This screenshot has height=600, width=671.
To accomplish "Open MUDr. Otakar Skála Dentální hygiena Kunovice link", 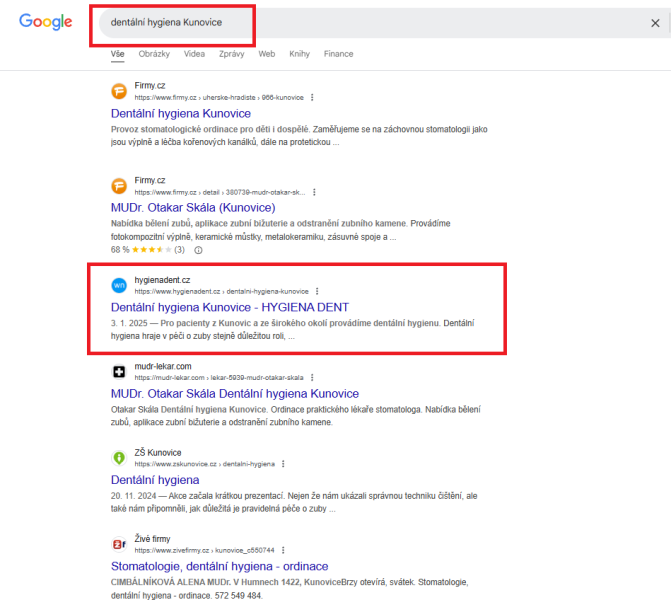I will pyautogui.click(x=235, y=394).
